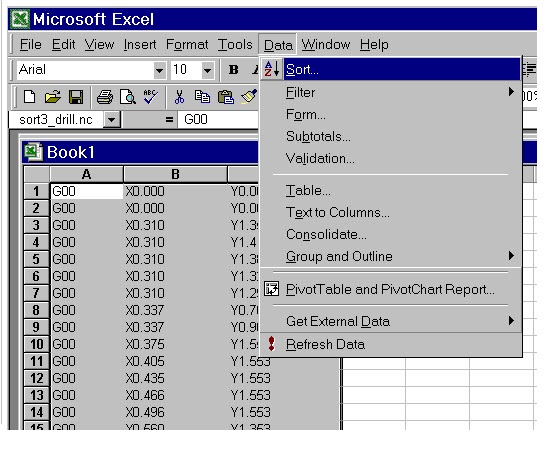This screenshot has width=550, height=450.
Task: Select the Format Painter brush icon
Action: pos(249,96)
